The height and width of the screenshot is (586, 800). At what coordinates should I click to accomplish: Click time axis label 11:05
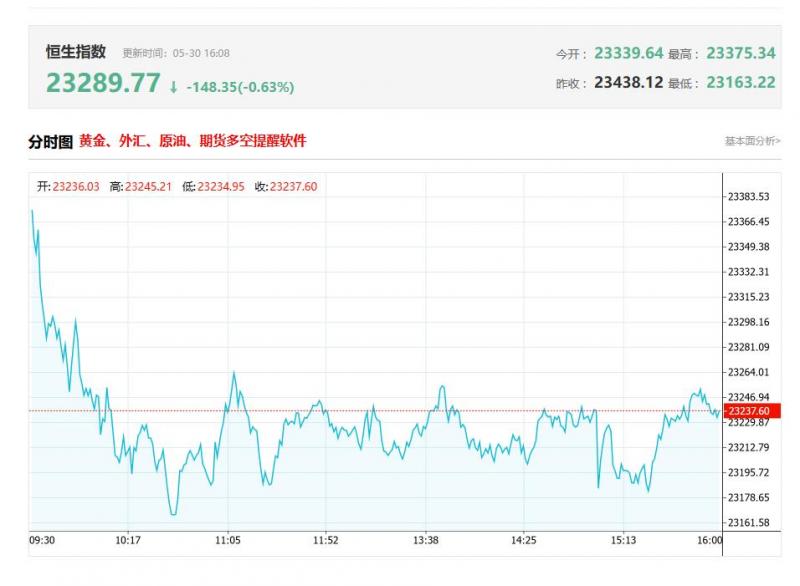(228, 540)
